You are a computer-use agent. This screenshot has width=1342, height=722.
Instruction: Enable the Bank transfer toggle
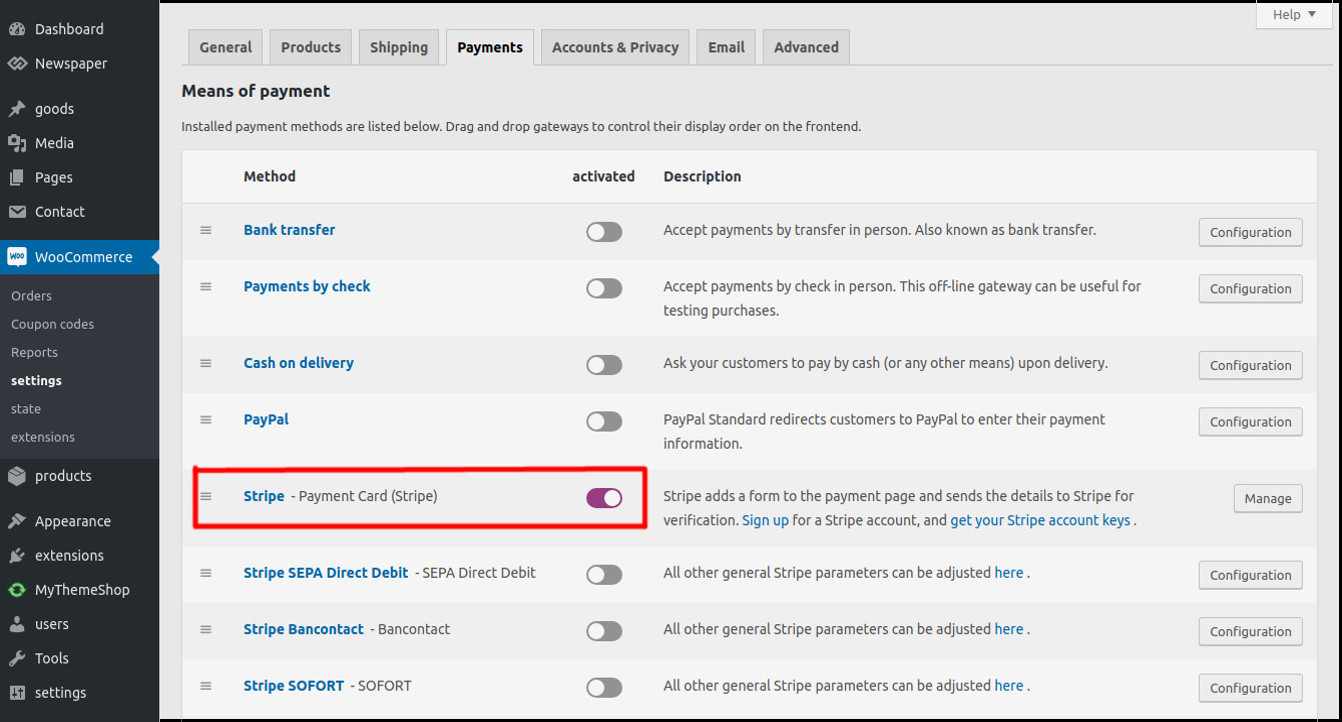604,232
